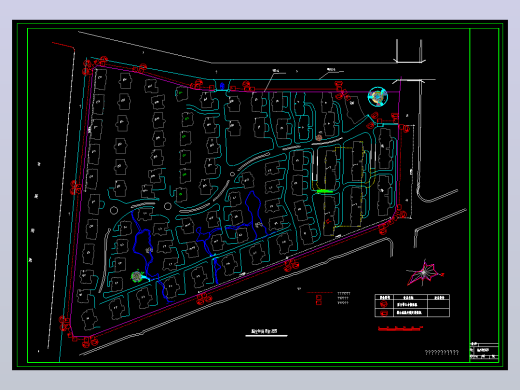Click the underlined drawing title text

pos(264,331)
